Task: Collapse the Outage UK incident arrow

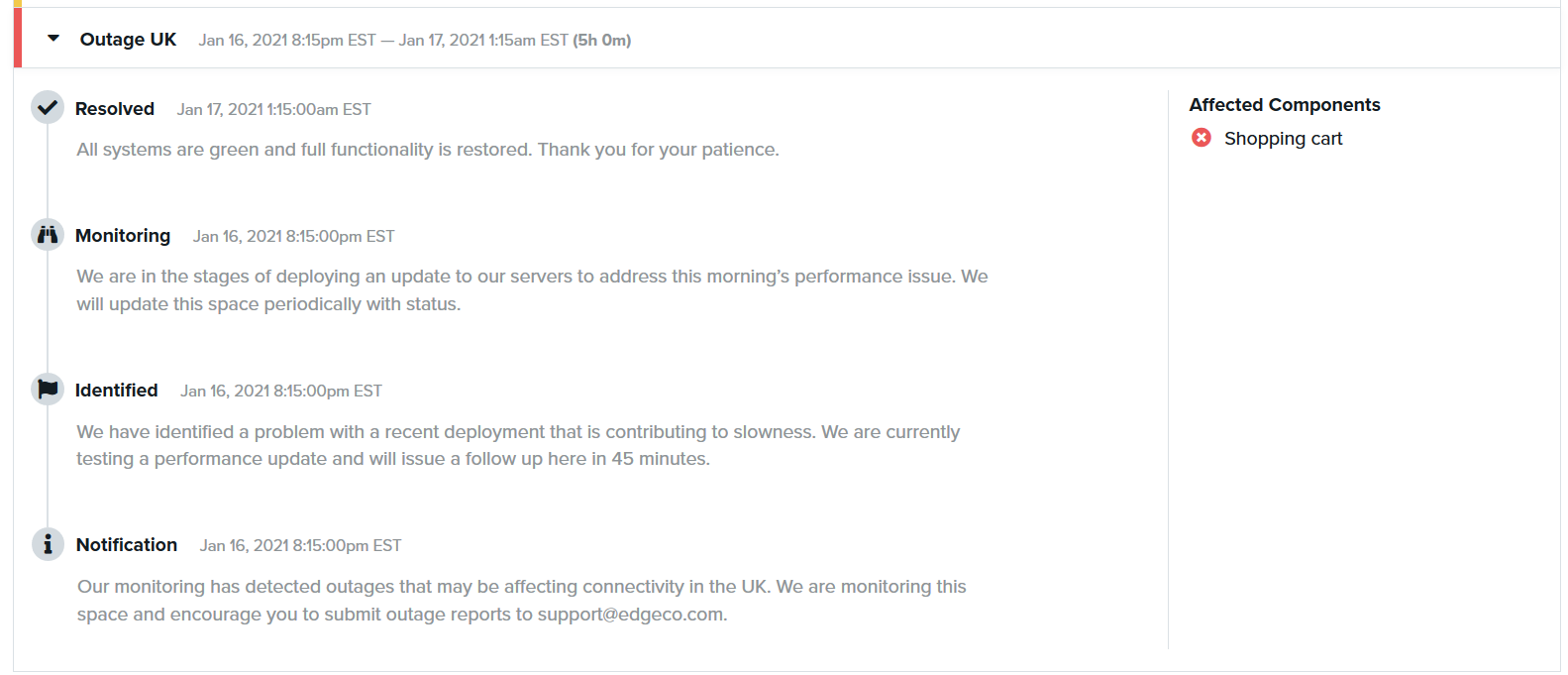Action: click(53, 39)
